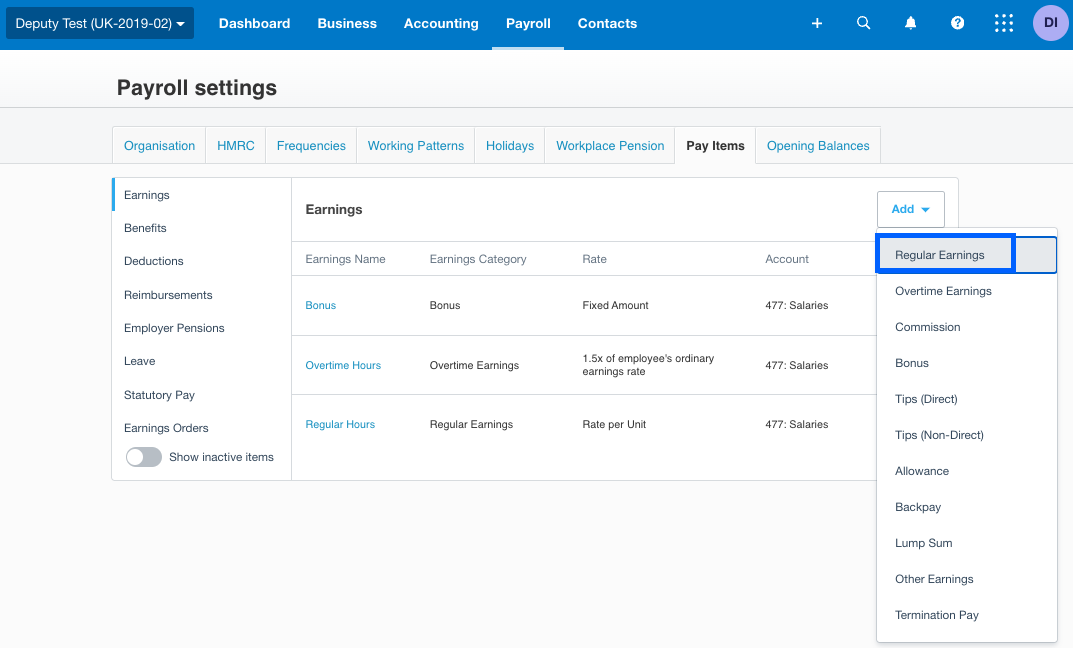1073x648 pixels.
Task: Choose Backpay from Add menu
Action: pyautogui.click(x=966, y=507)
